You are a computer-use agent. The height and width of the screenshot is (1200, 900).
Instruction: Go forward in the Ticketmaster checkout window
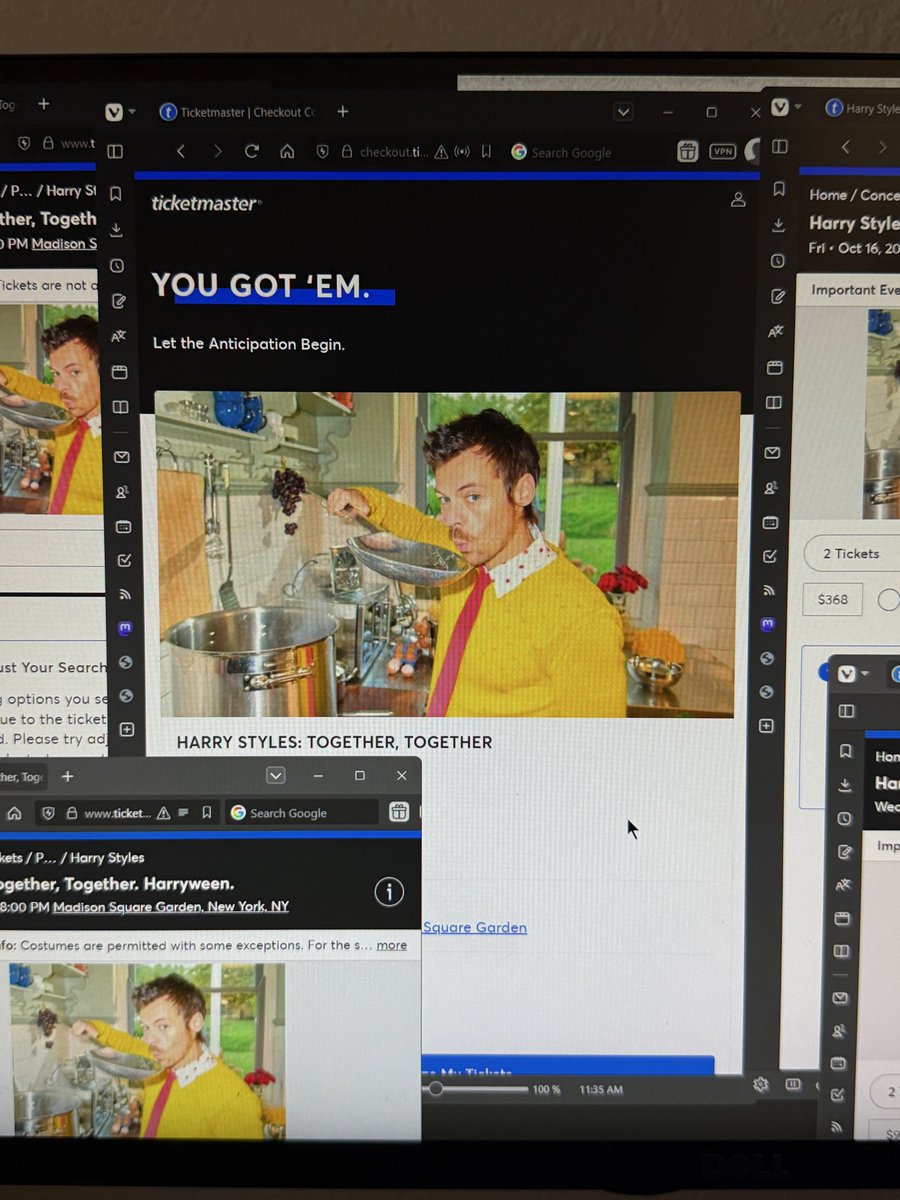pos(217,151)
